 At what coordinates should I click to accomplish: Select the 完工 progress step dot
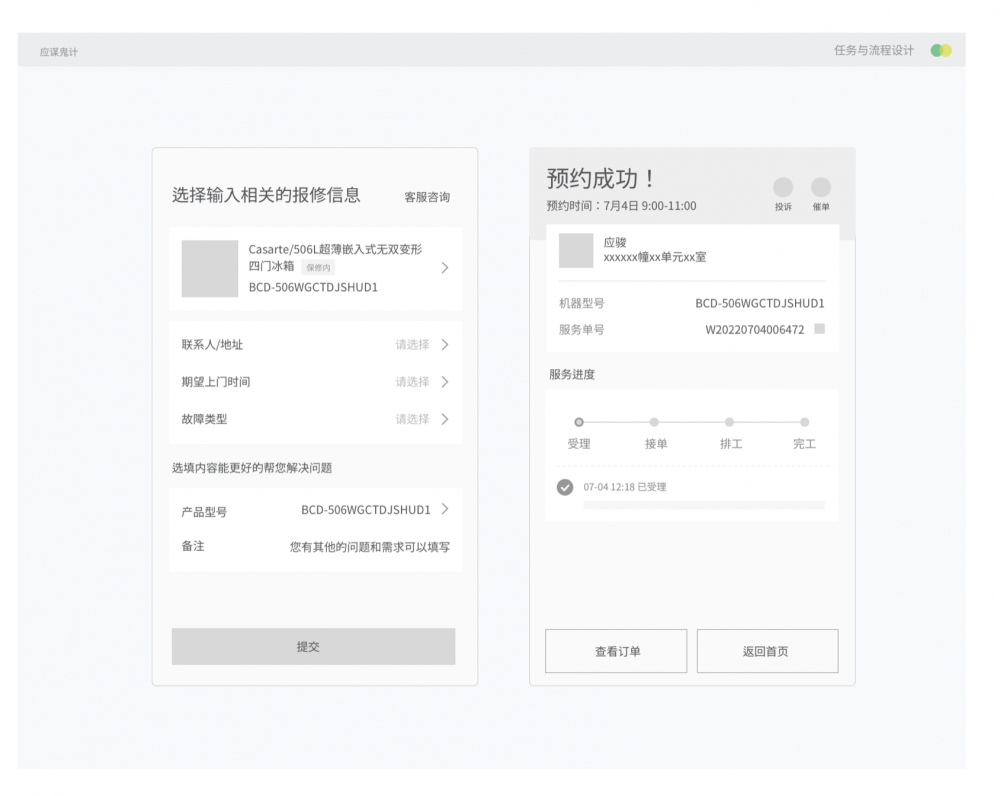(804, 422)
